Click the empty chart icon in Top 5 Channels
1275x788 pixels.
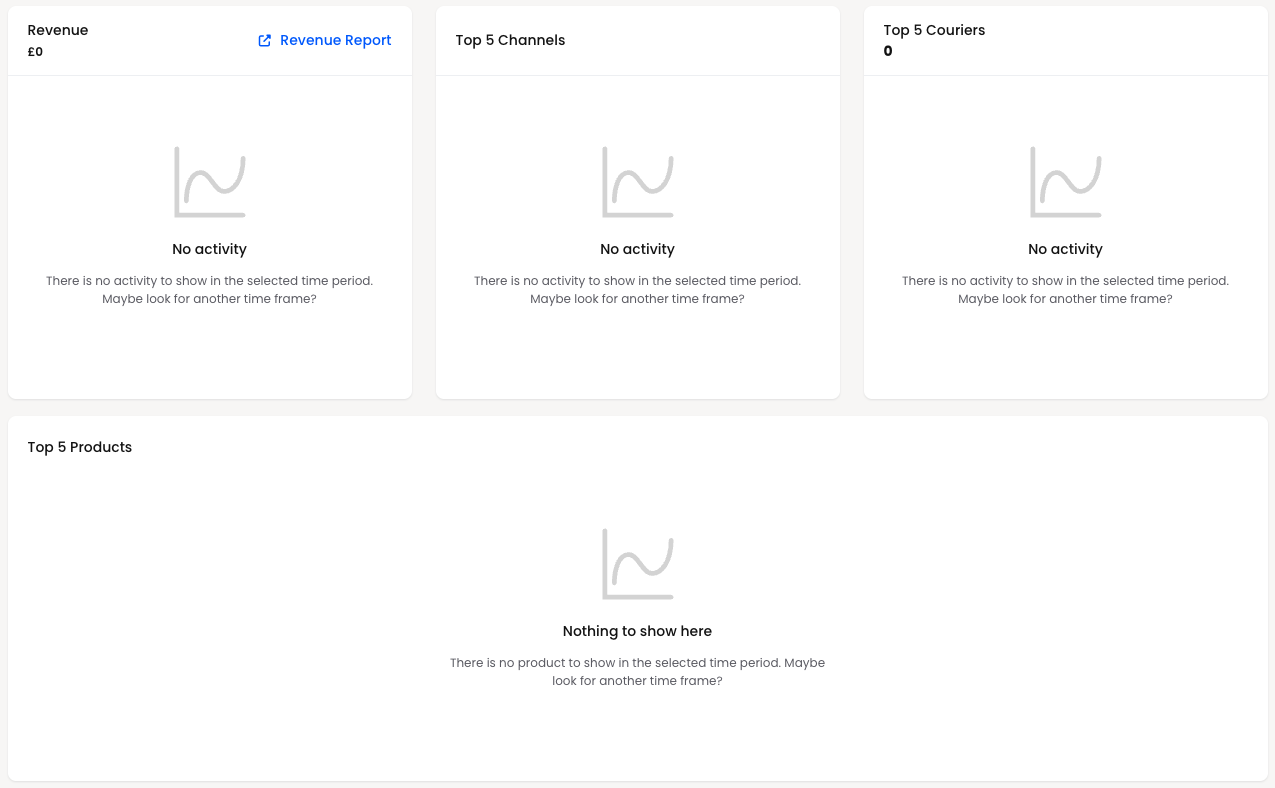click(x=638, y=182)
